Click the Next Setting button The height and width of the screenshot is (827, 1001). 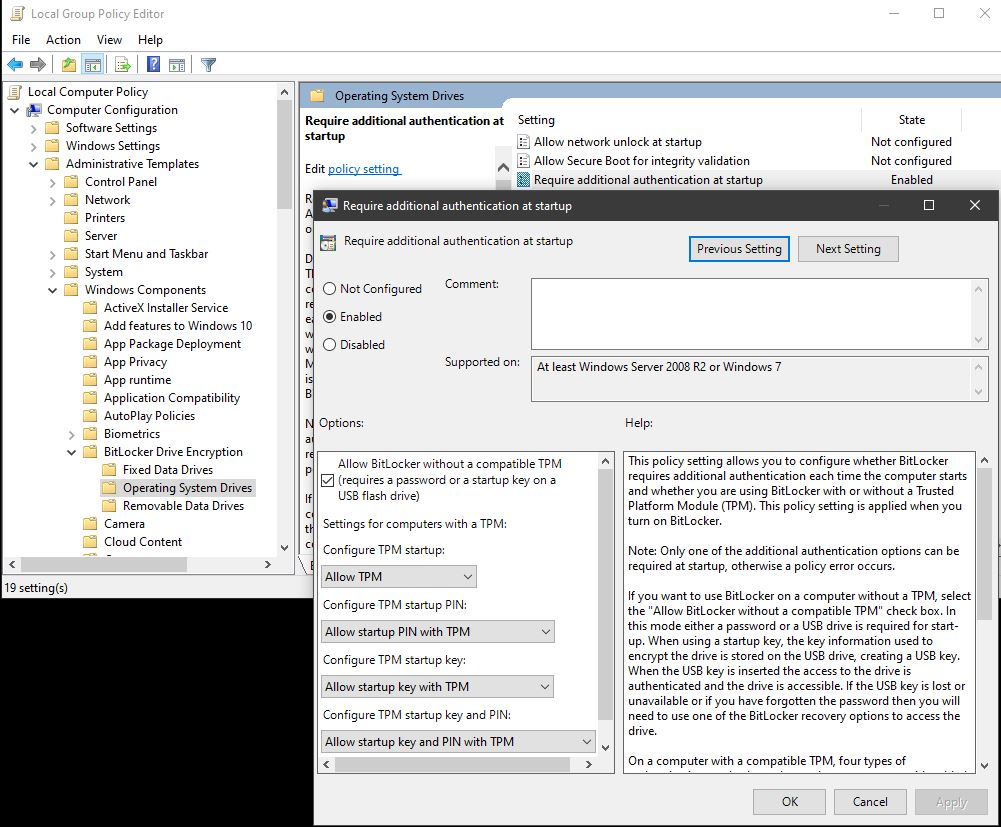pos(848,248)
